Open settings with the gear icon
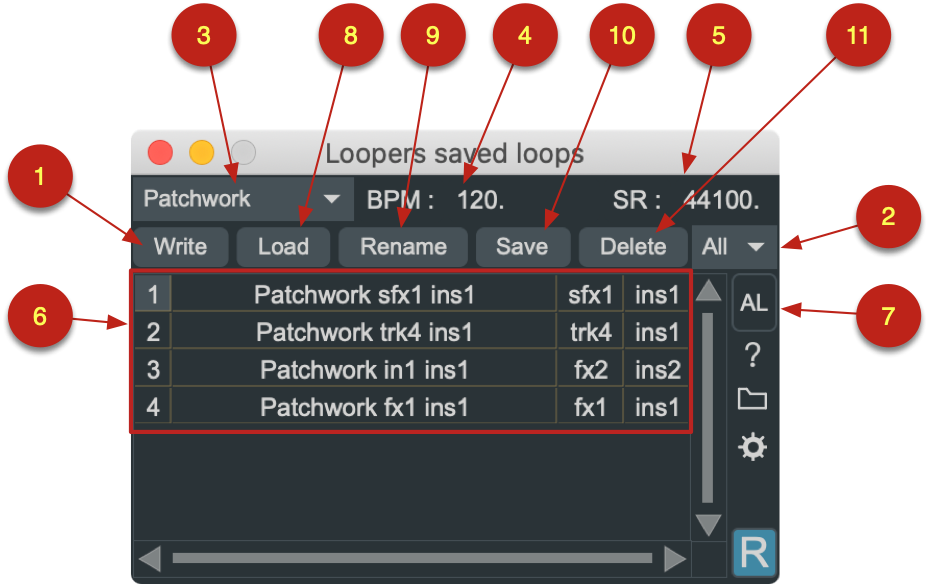This screenshot has height=586, width=928. coord(752,447)
